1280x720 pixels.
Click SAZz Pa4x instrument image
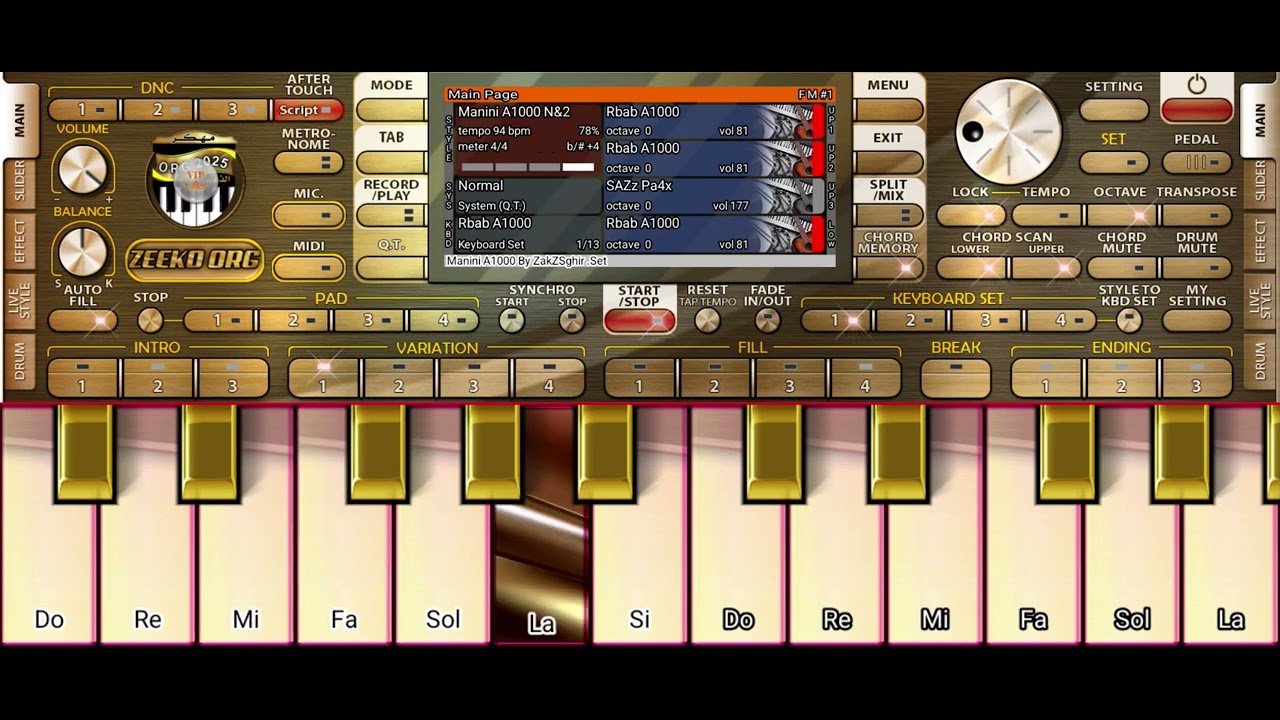tap(785, 196)
